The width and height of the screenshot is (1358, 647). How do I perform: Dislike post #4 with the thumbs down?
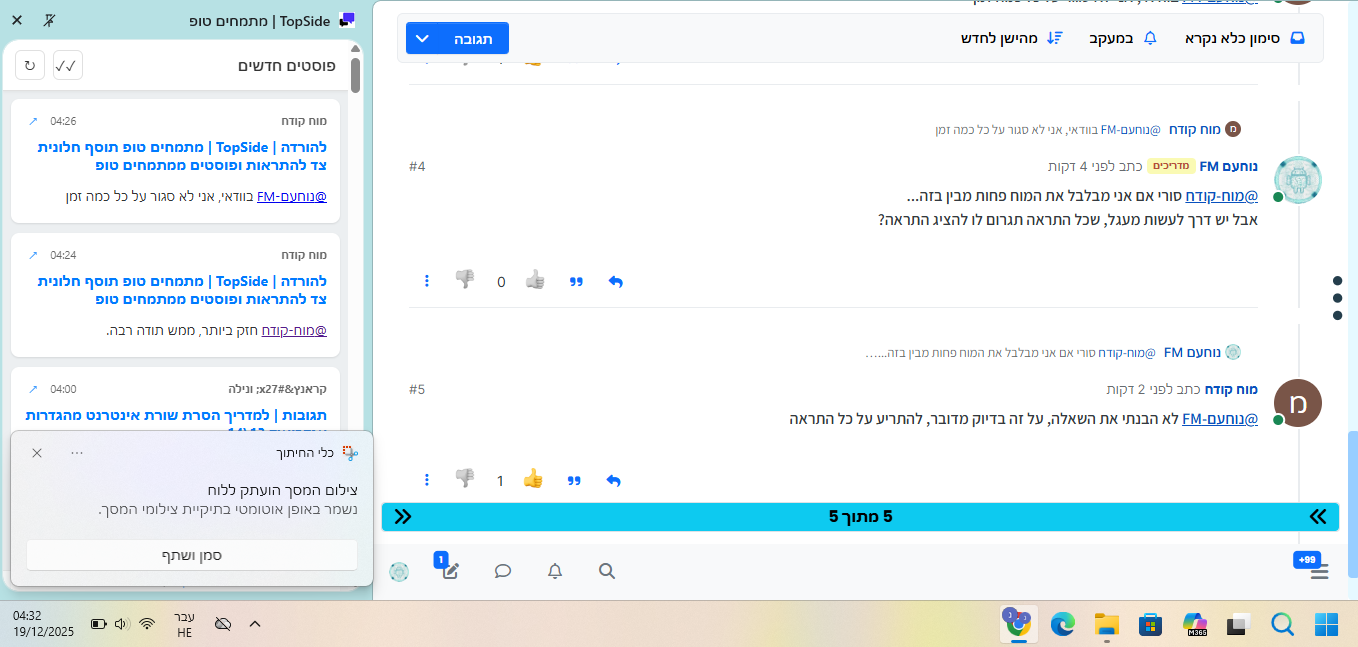(x=466, y=281)
